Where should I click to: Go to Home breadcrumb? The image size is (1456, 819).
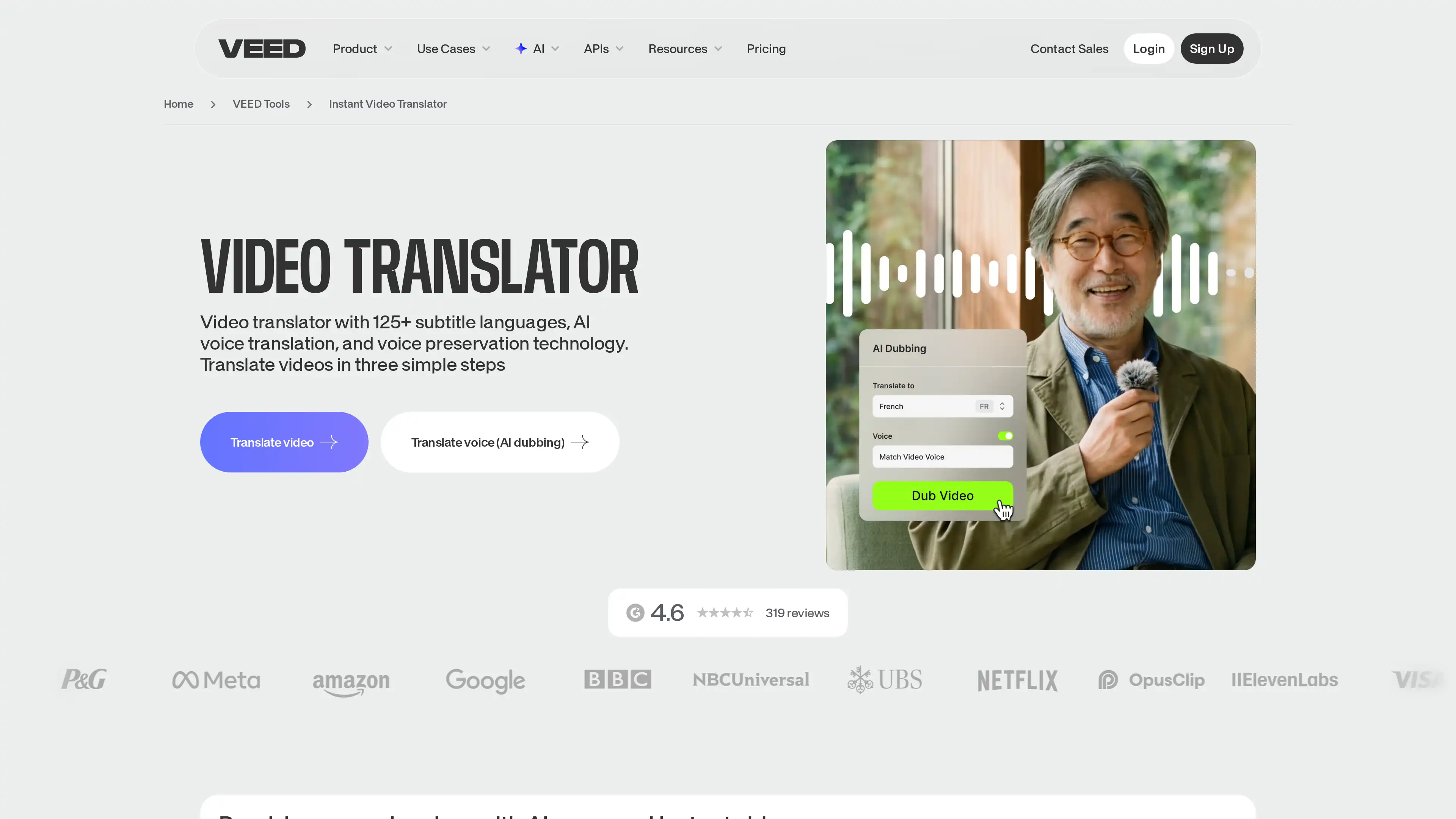click(x=179, y=104)
